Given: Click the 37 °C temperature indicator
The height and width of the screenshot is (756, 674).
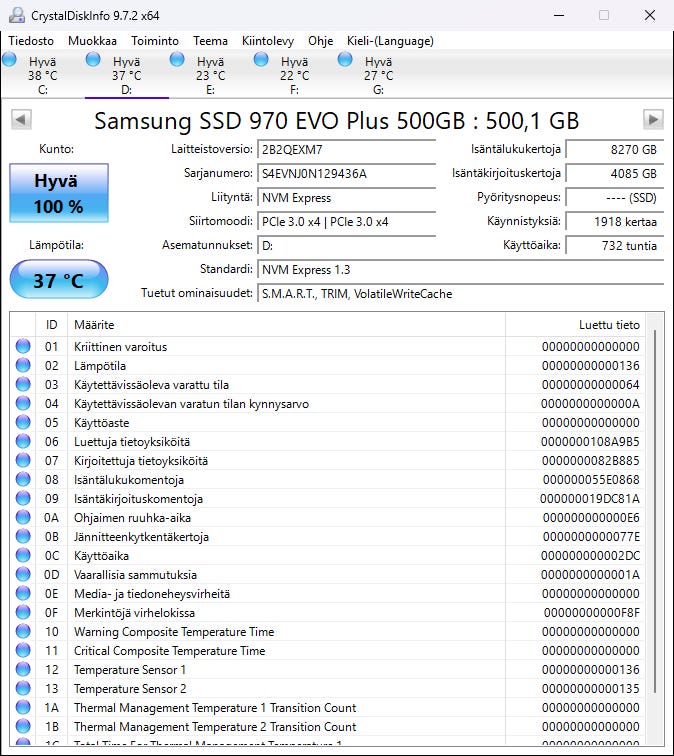Looking at the screenshot, I should point(58,280).
